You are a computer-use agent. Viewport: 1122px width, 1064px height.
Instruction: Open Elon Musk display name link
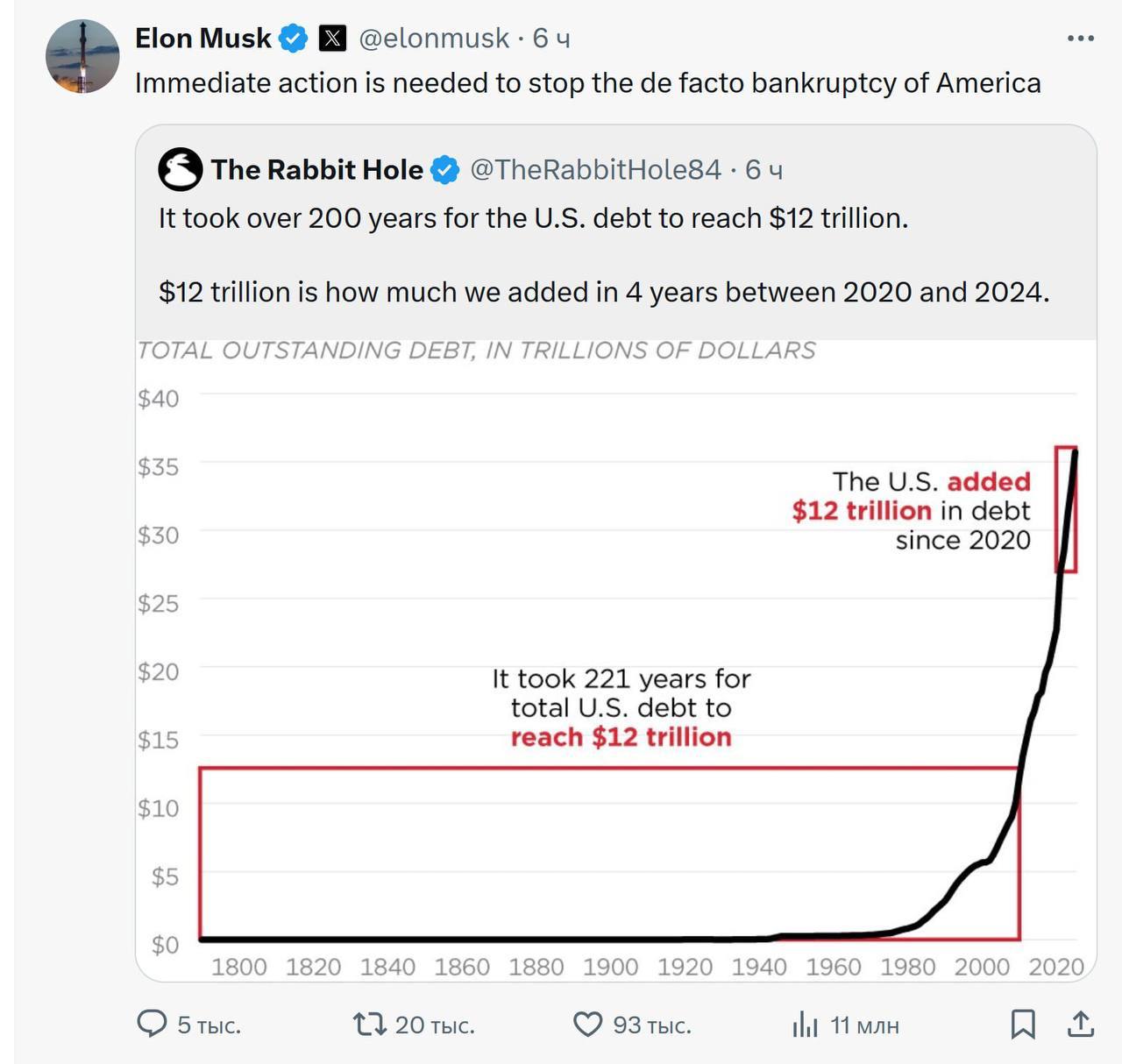click(203, 39)
